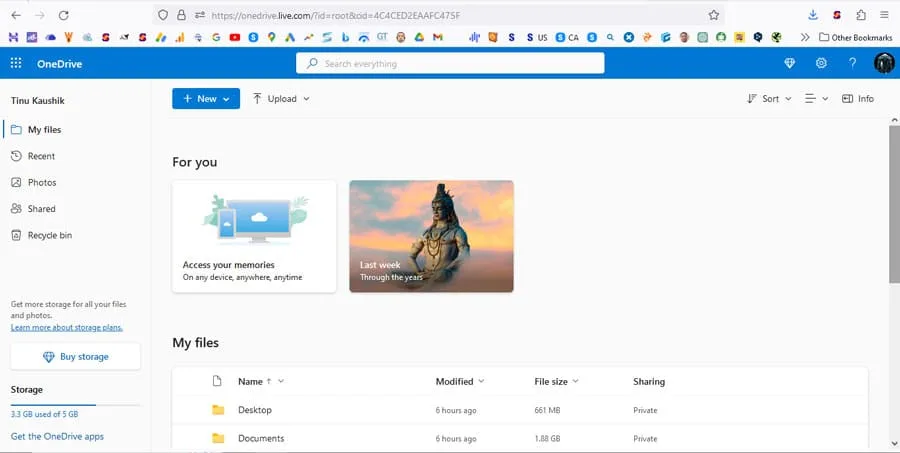Open the settings gear in OneDrive header
Viewport: 900px width, 453px height.
pyautogui.click(x=821, y=63)
